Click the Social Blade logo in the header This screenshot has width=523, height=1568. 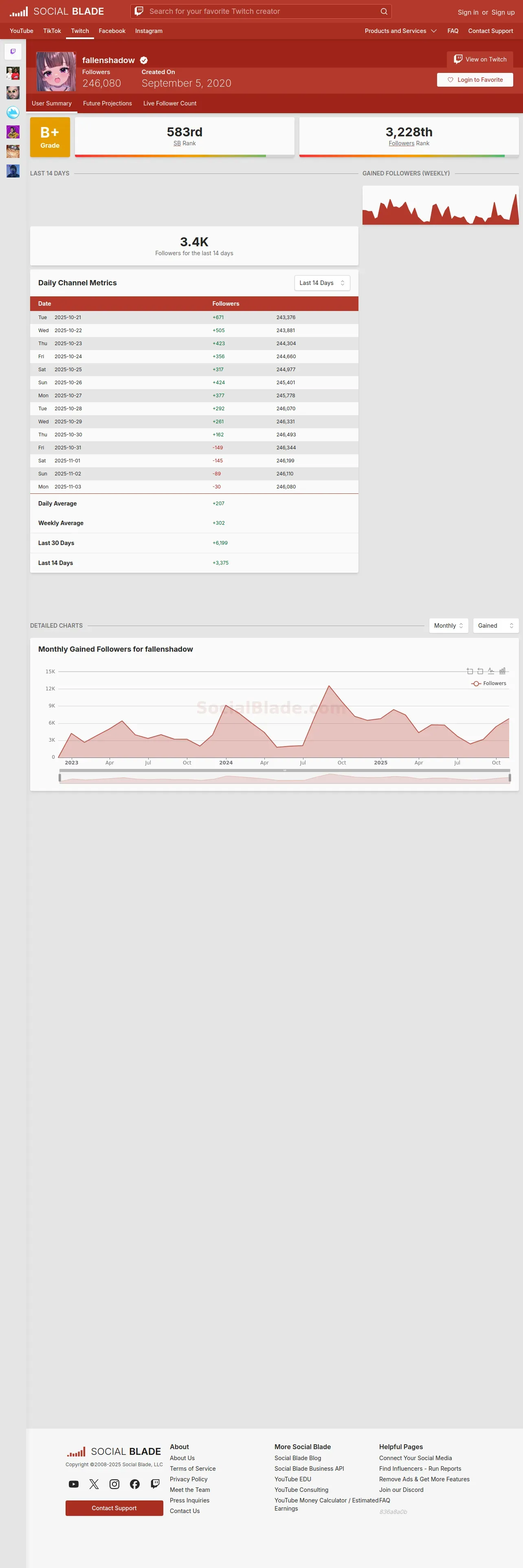(57, 11)
